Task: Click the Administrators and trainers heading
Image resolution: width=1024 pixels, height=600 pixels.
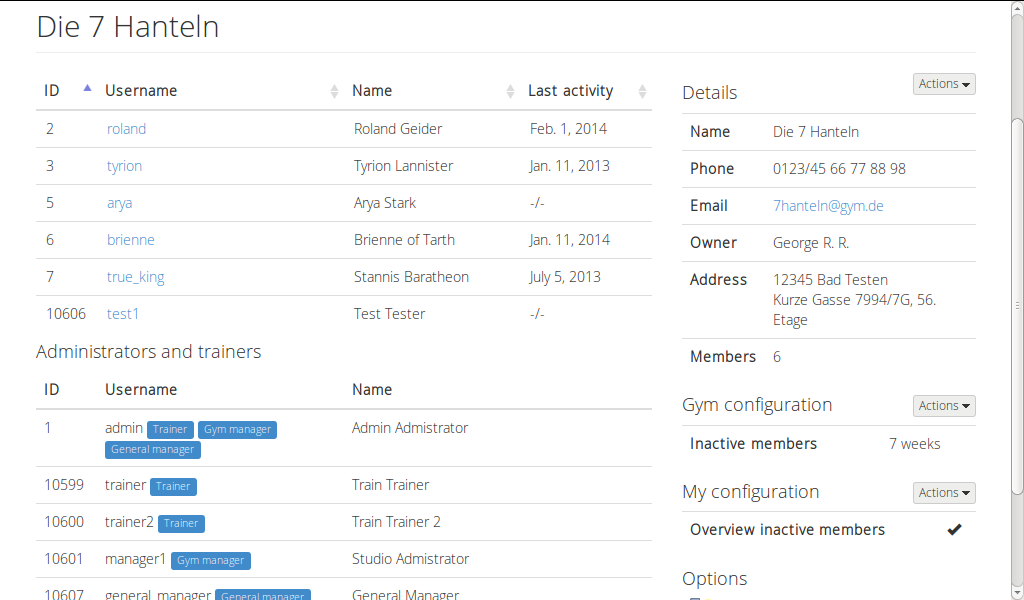Action: point(149,351)
